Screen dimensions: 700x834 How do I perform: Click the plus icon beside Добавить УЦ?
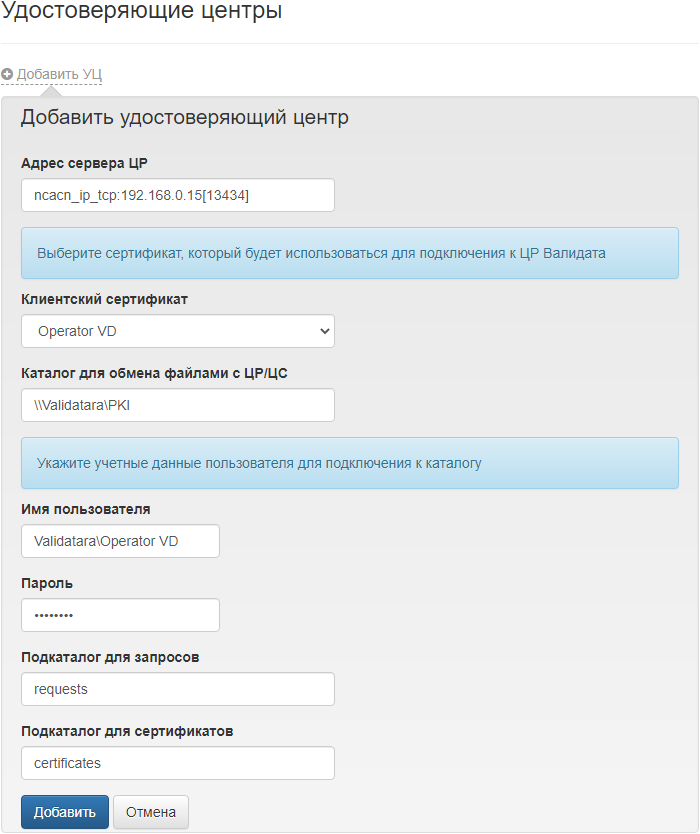[x=7, y=74]
